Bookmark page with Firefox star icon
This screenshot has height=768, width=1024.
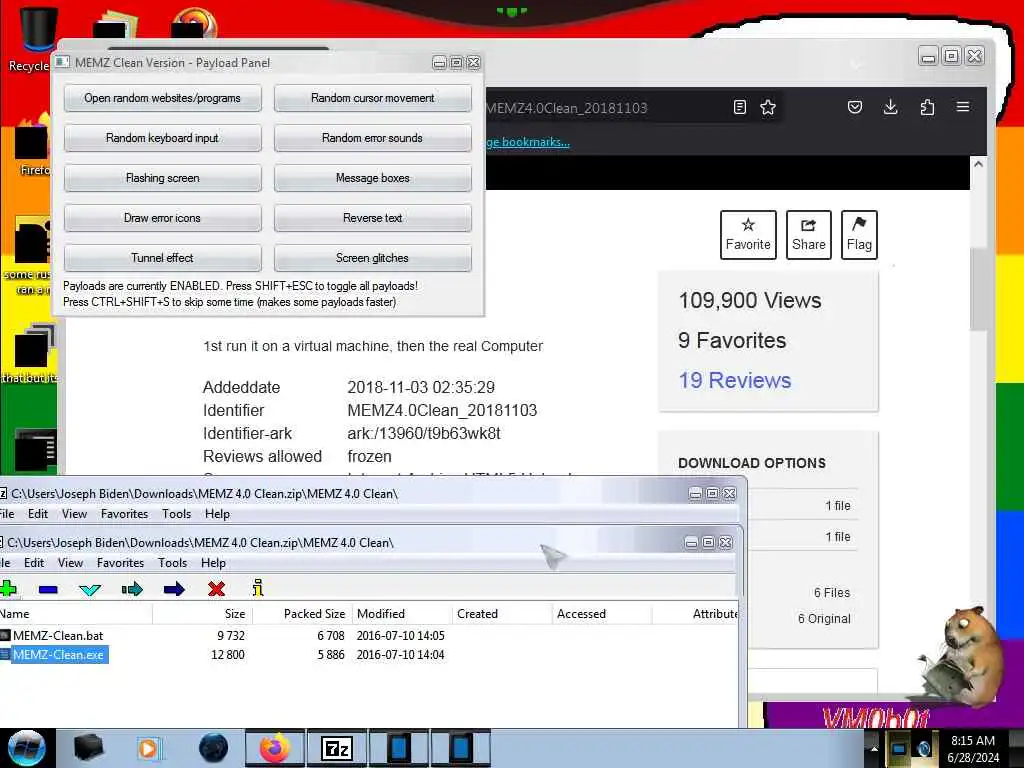tap(768, 107)
